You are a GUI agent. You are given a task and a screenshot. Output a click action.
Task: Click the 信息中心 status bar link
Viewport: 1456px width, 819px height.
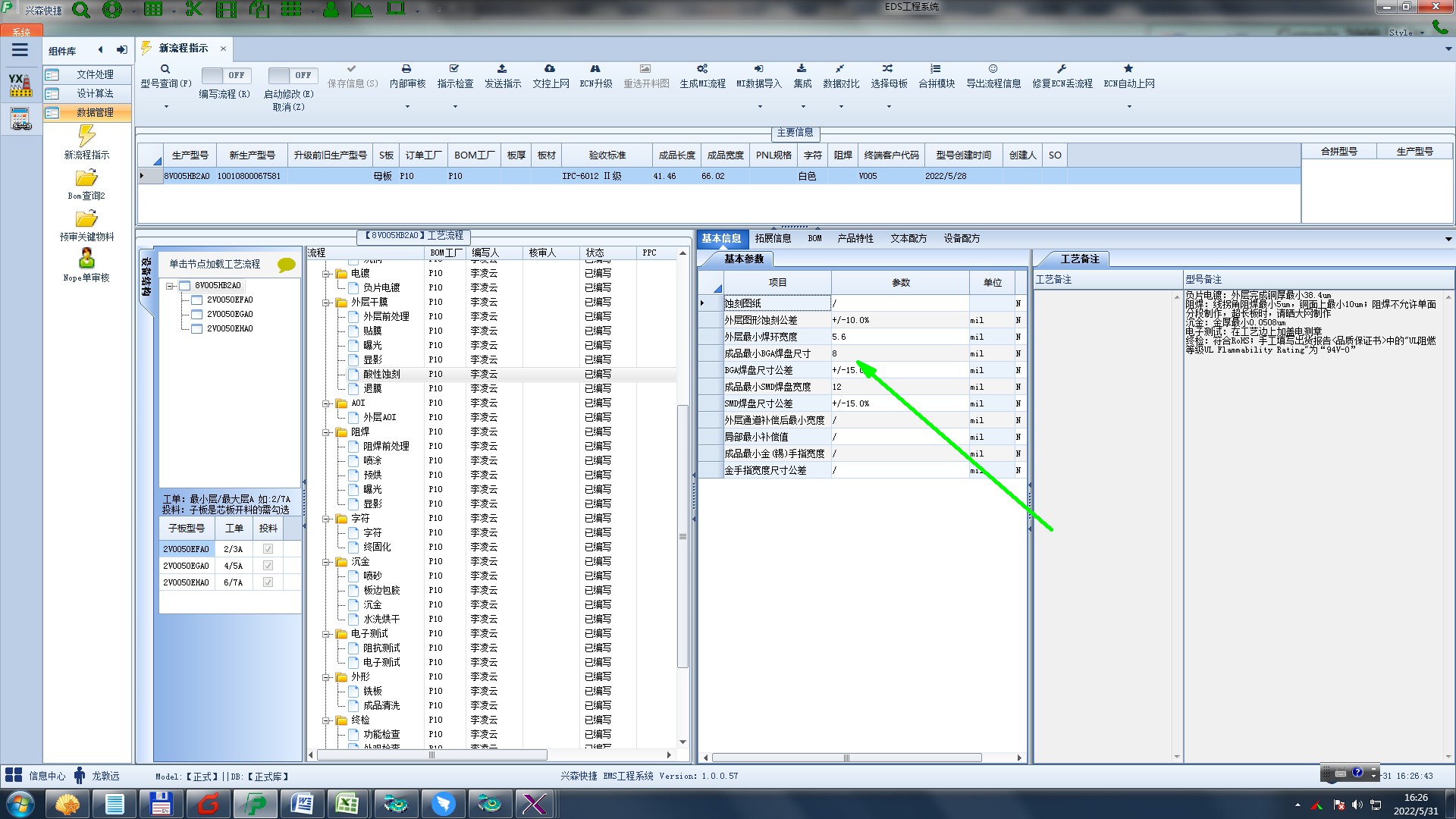(46, 776)
